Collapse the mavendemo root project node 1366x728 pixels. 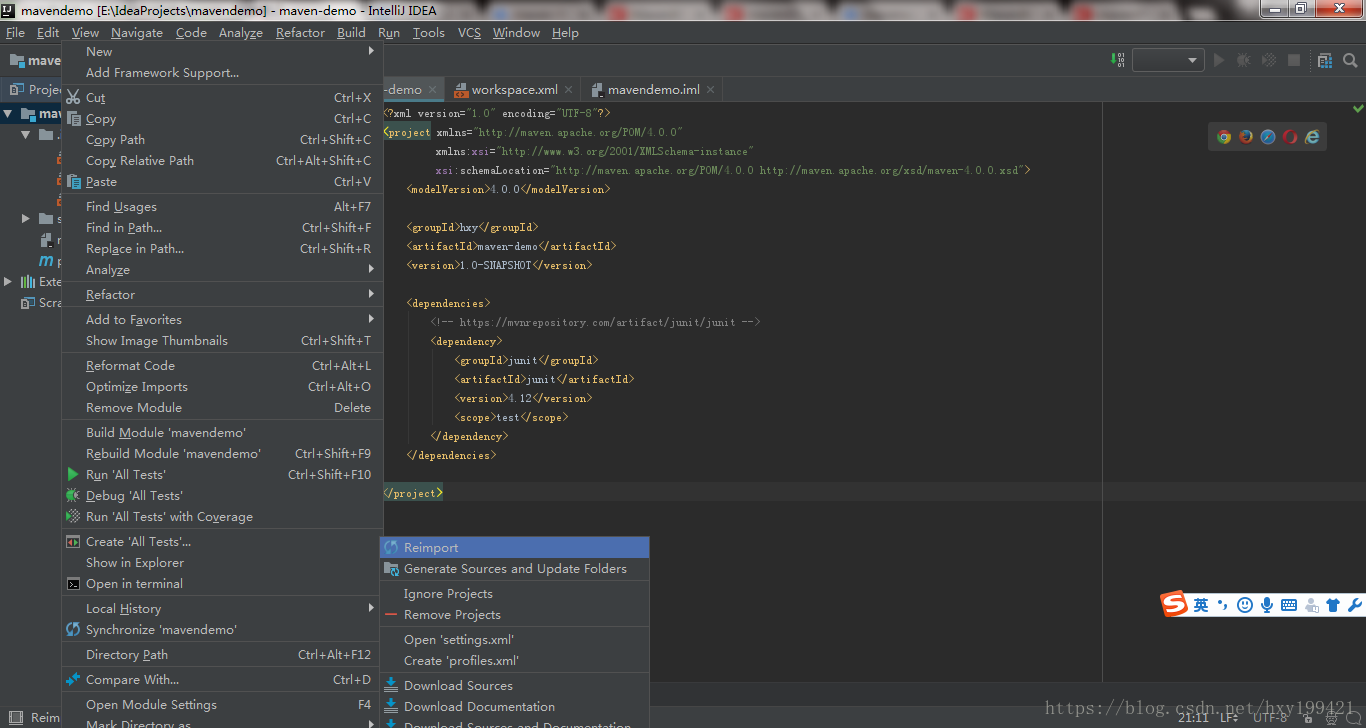point(8,114)
